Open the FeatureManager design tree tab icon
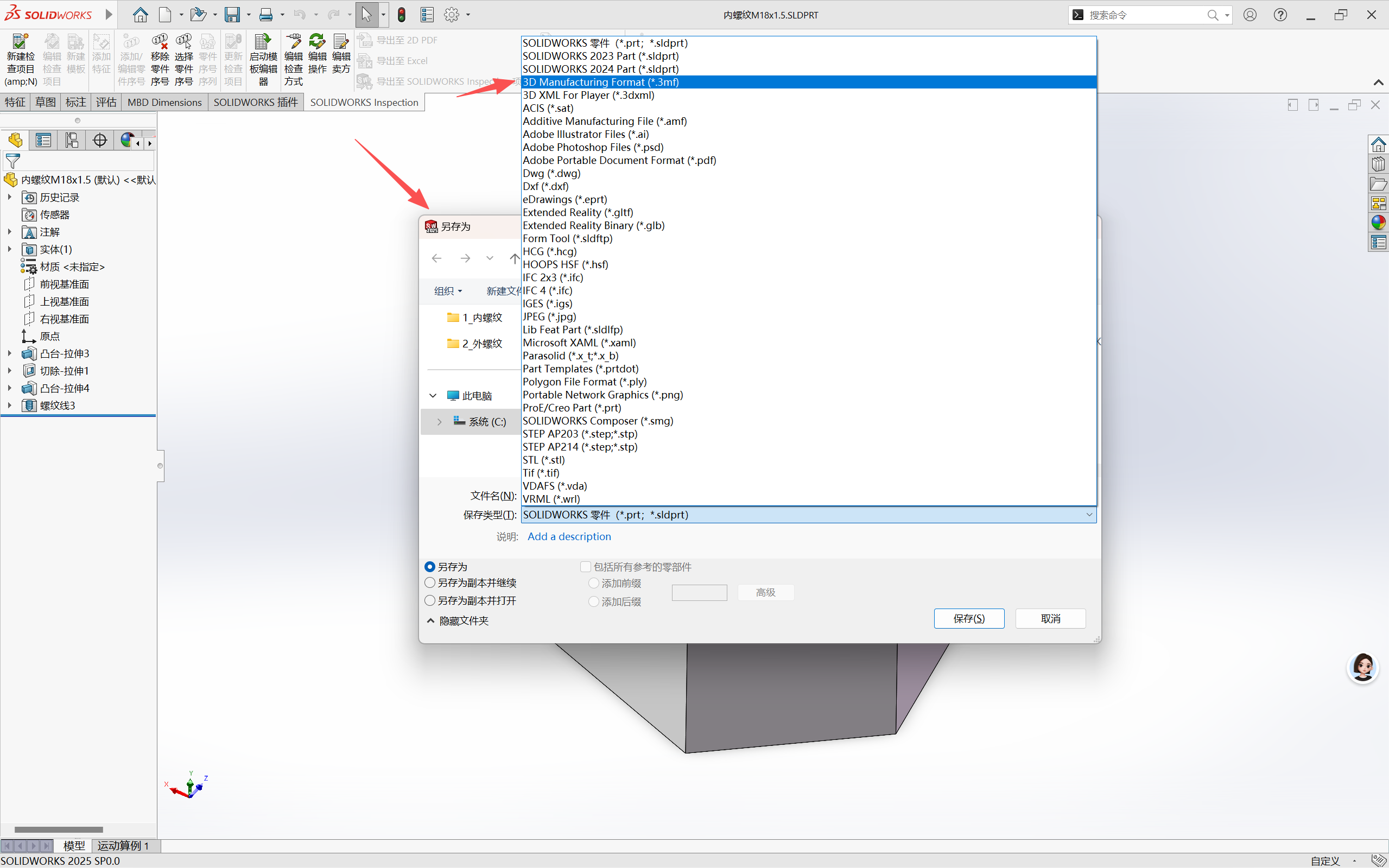The height and width of the screenshot is (868, 1389). click(16, 140)
